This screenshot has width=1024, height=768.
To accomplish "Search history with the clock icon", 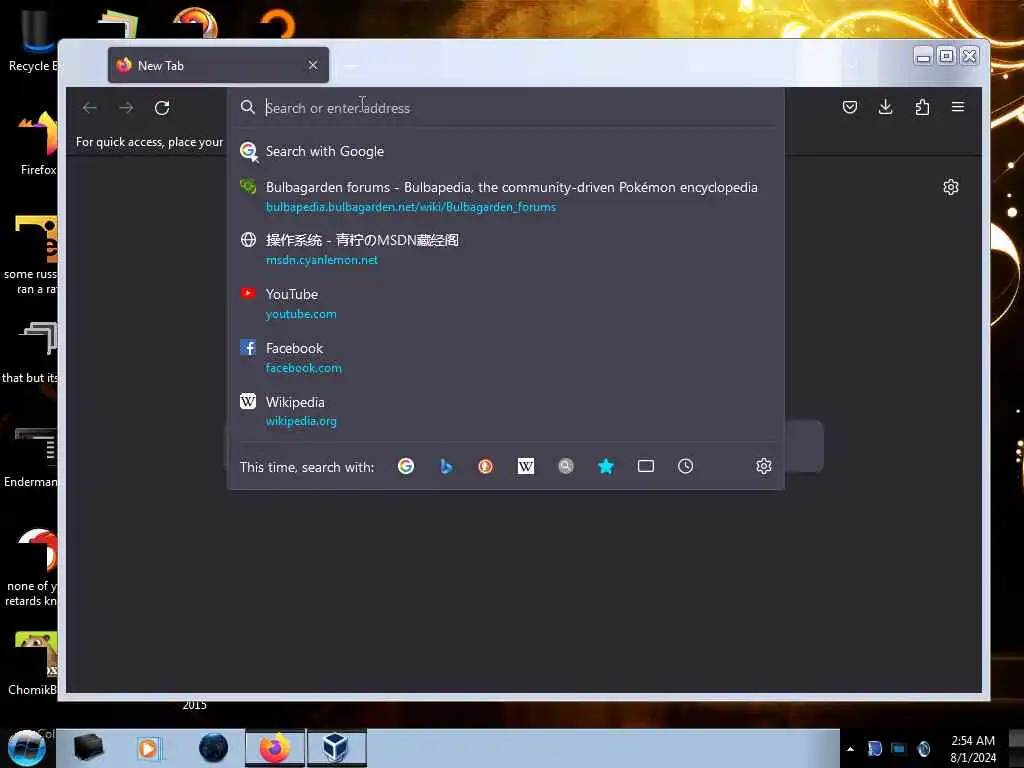I will (685, 466).
